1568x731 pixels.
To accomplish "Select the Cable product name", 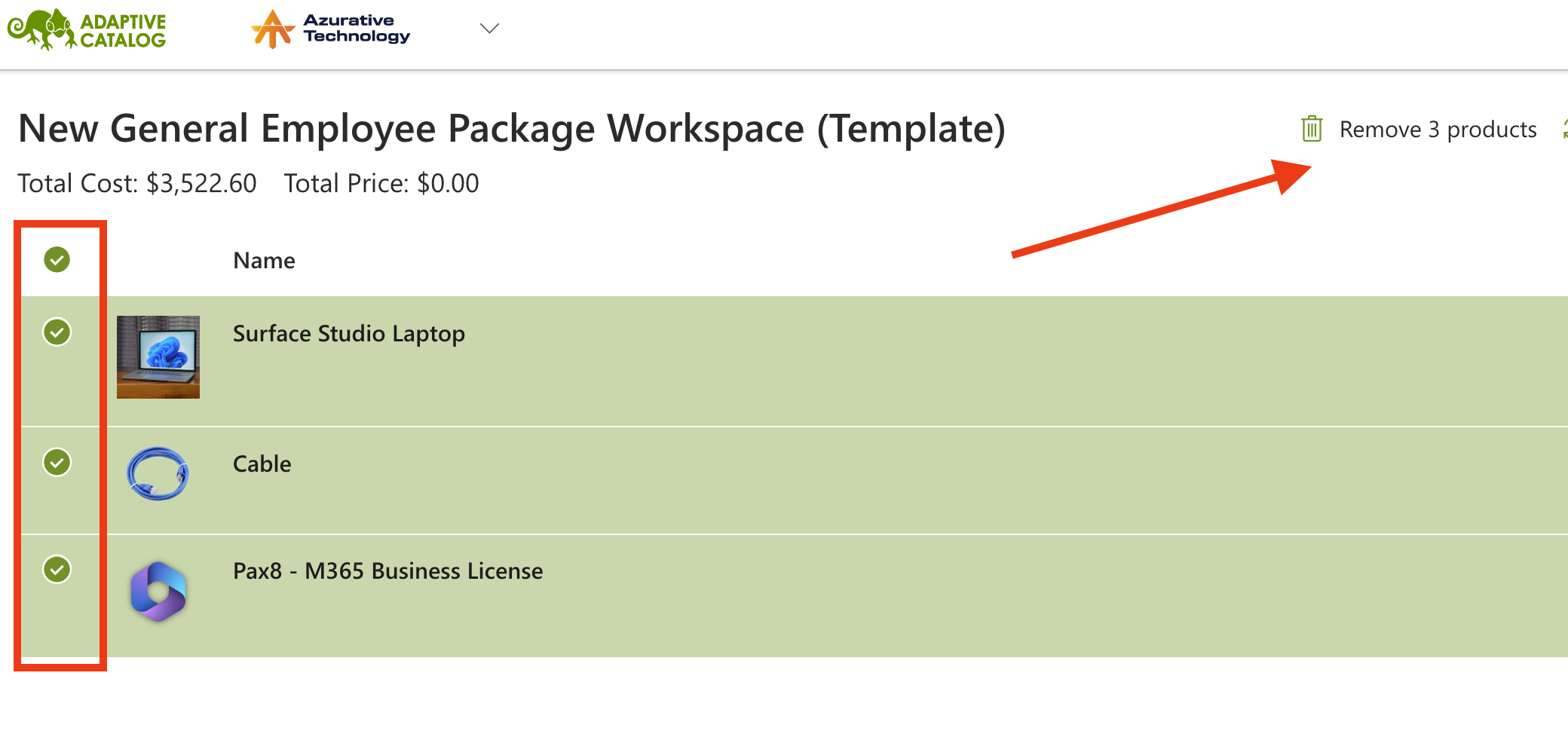I will pos(262,464).
